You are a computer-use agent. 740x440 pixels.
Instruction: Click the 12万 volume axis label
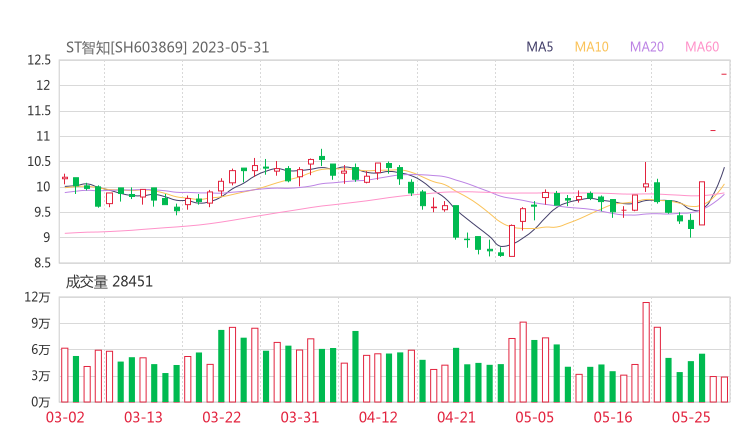[37, 297]
